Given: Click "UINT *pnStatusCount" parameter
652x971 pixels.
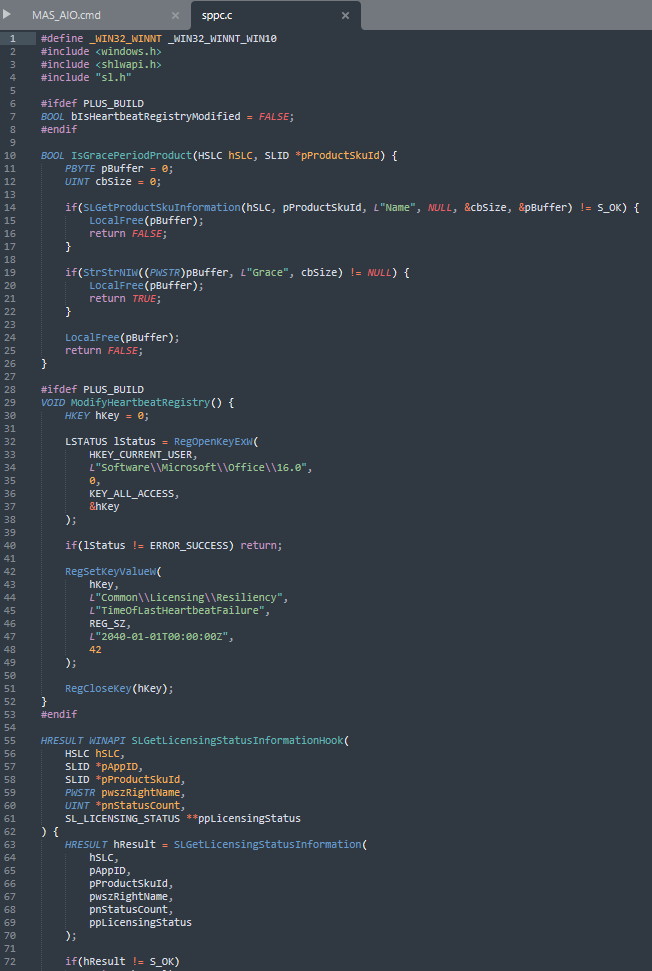Looking at the screenshot, I should (x=125, y=806).
